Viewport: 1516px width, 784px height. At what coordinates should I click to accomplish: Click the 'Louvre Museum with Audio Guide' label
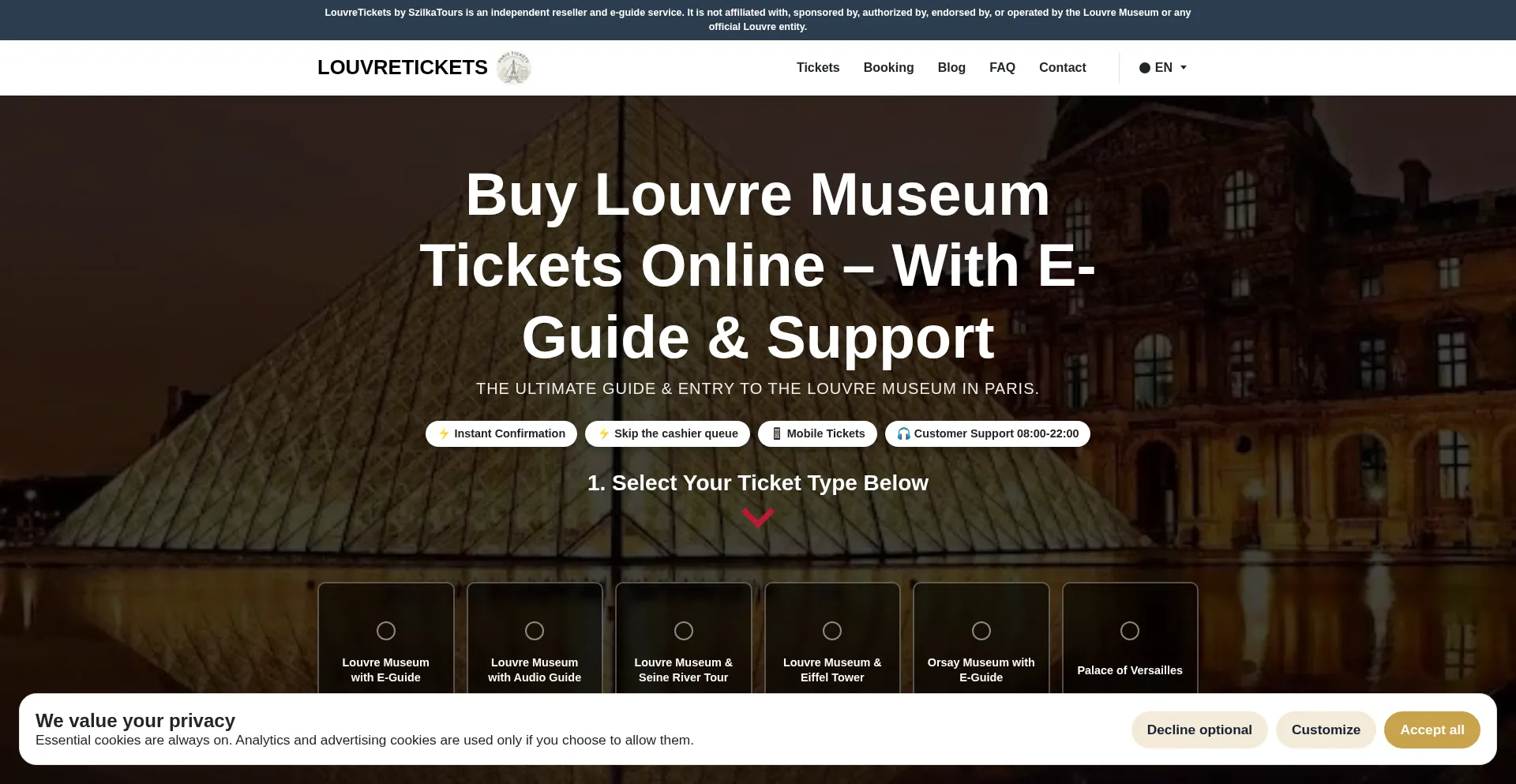[535, 670]
